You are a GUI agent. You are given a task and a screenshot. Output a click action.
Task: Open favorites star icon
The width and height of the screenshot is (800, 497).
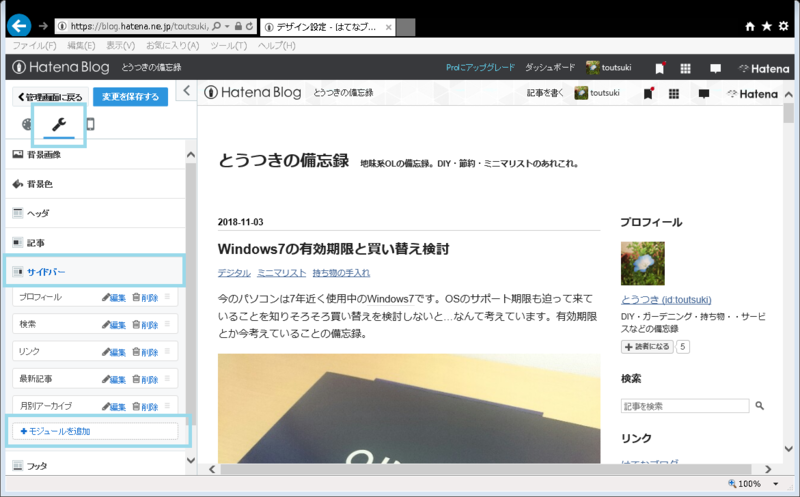pos(766,26)
